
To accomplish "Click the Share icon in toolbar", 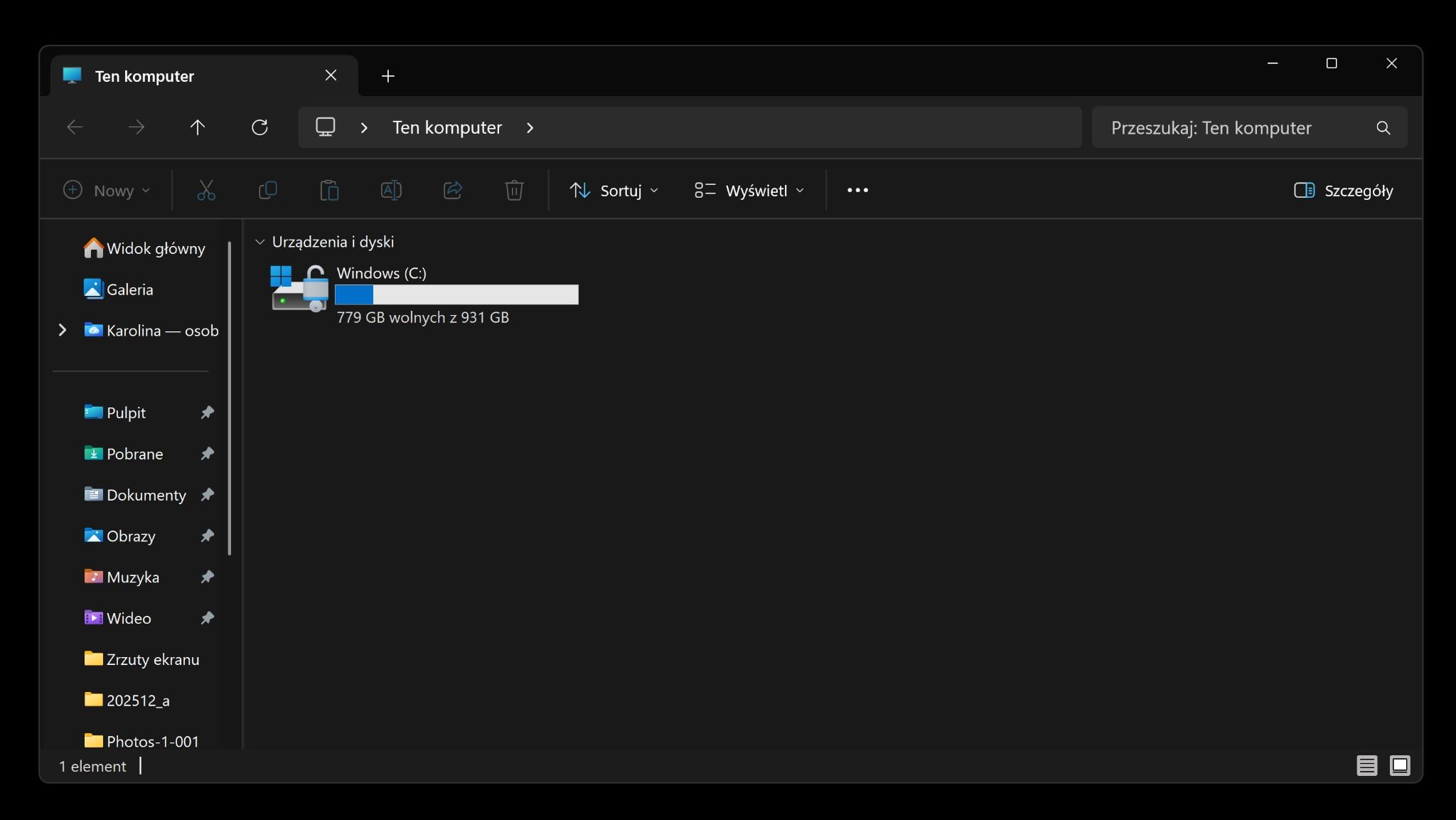I will pos(453,190).
